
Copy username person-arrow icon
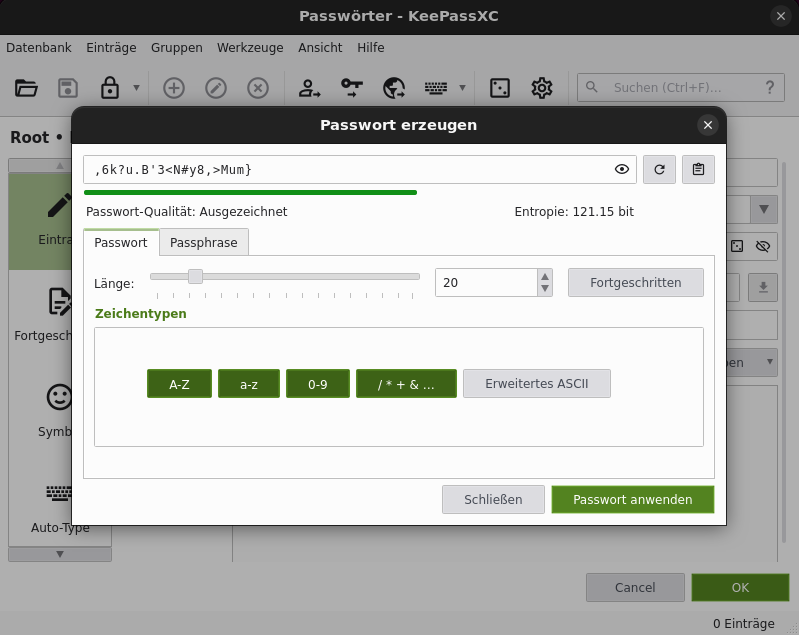tap(309, 88)
